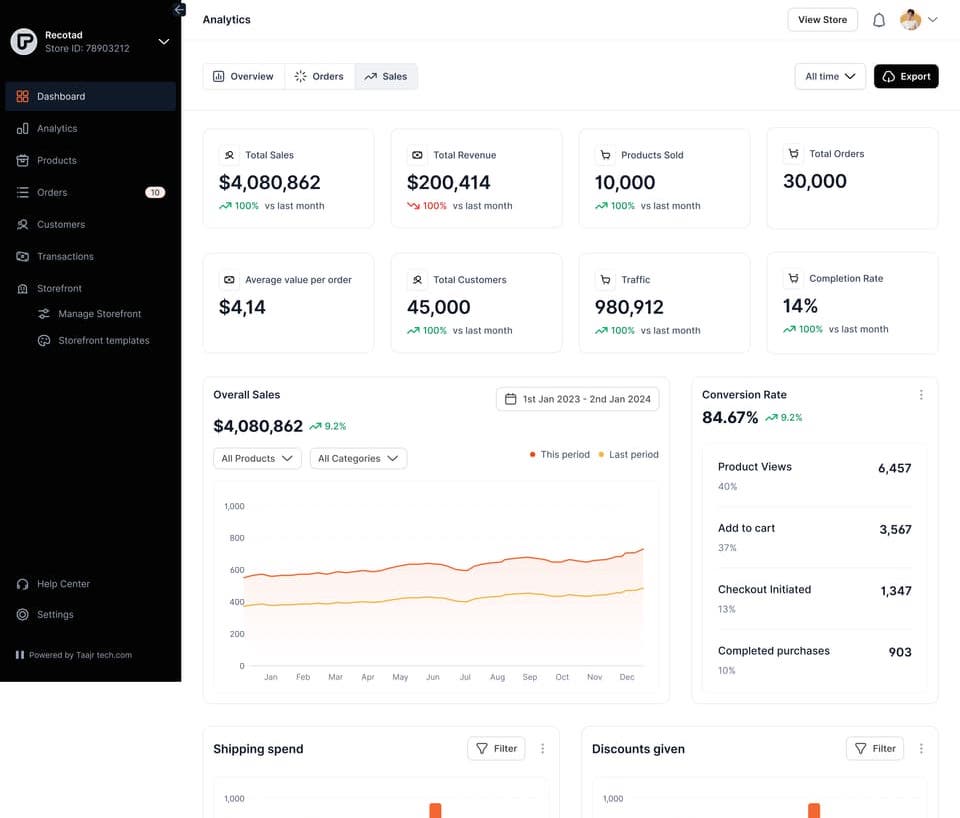Viewport: 960px width, 818px height.
Task: Open the All time period dropdown
Action: coord(830,77)
